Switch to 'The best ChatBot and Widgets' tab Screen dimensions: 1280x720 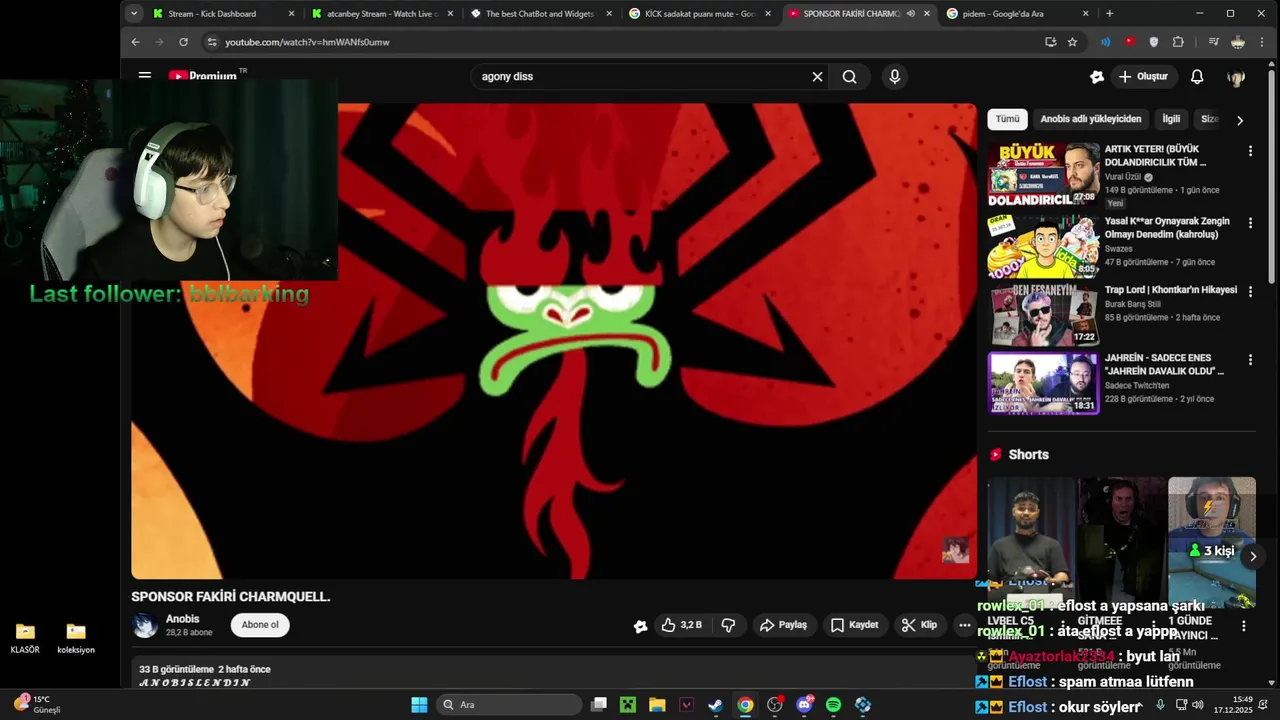(541, 14)
